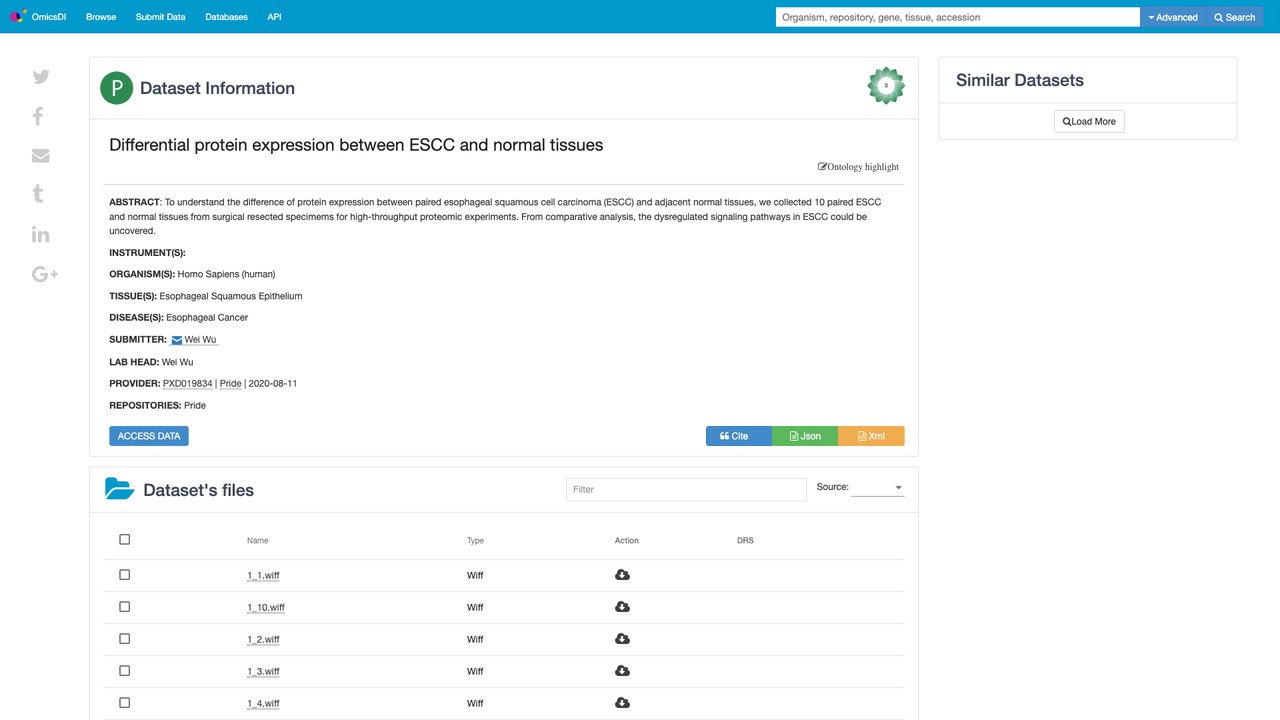Check the box for 1_4.wiff

tap(125, 703)
